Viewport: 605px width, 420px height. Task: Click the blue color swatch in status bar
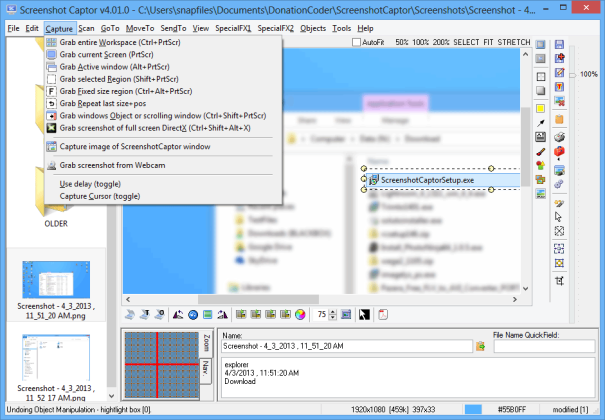pyautogui.click(x=473, y=409)
